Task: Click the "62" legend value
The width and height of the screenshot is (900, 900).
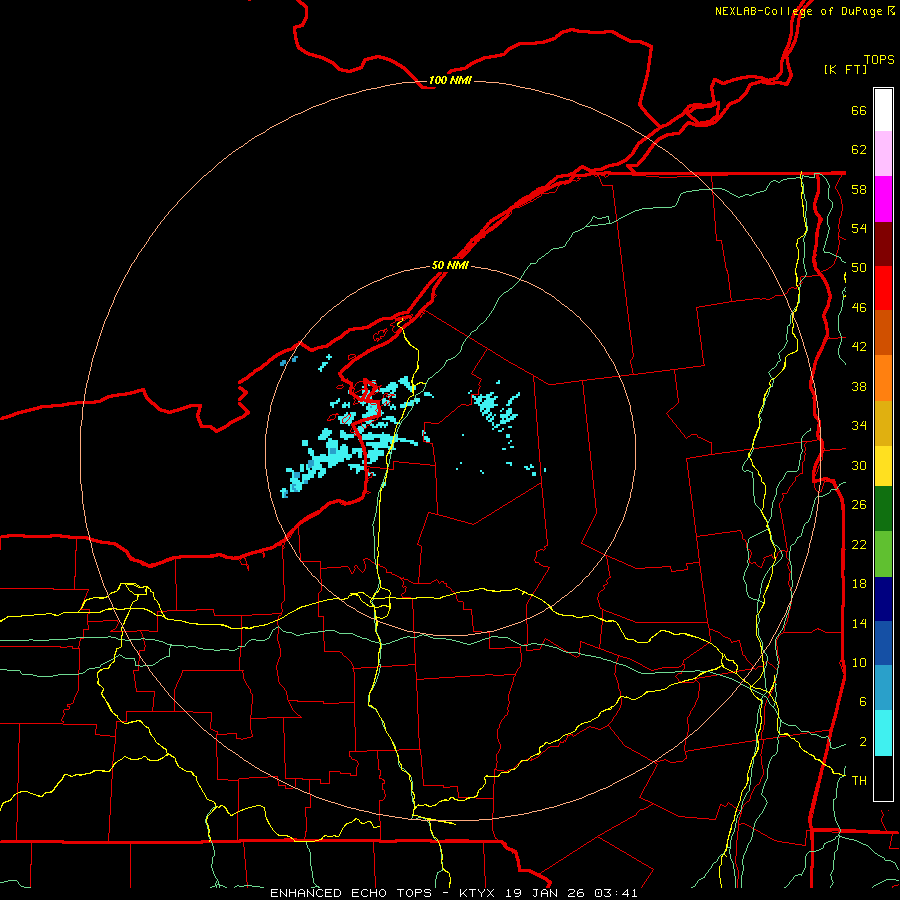Action: (x=859, y=150)
